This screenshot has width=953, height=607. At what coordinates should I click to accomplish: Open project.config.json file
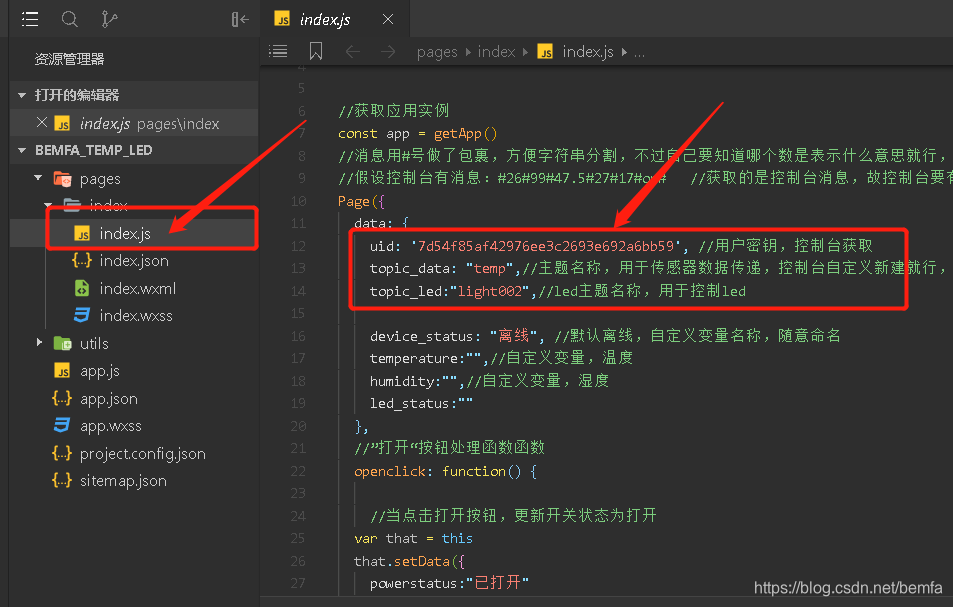click(143, 454)
